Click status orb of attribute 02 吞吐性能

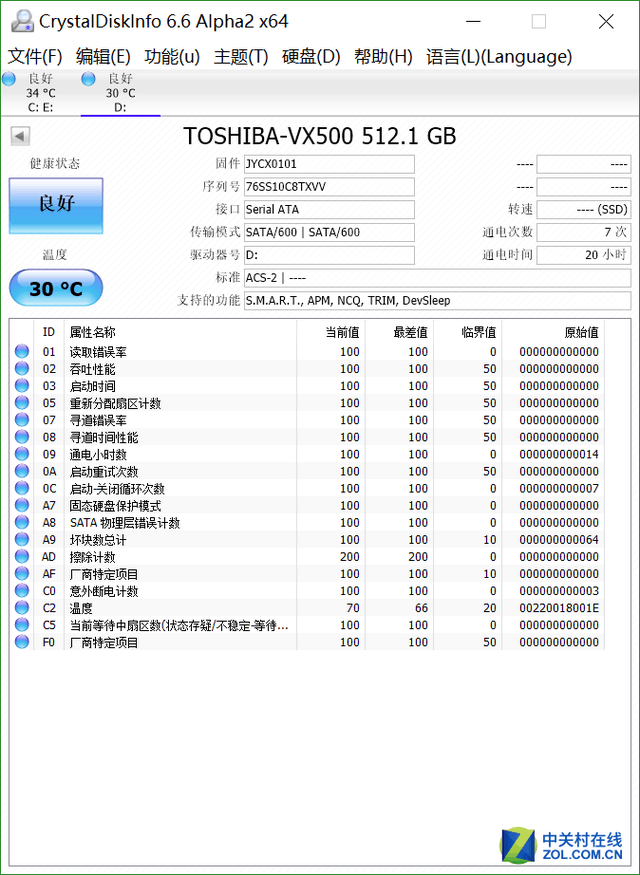[x=22, y=369]
